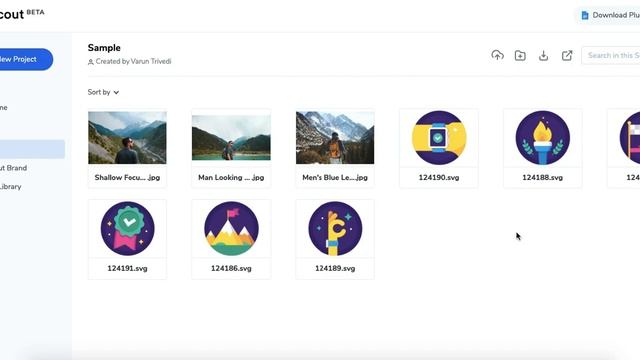Open the Sort by dropdown
Screen dimensions: 640x360
(103, 92)
